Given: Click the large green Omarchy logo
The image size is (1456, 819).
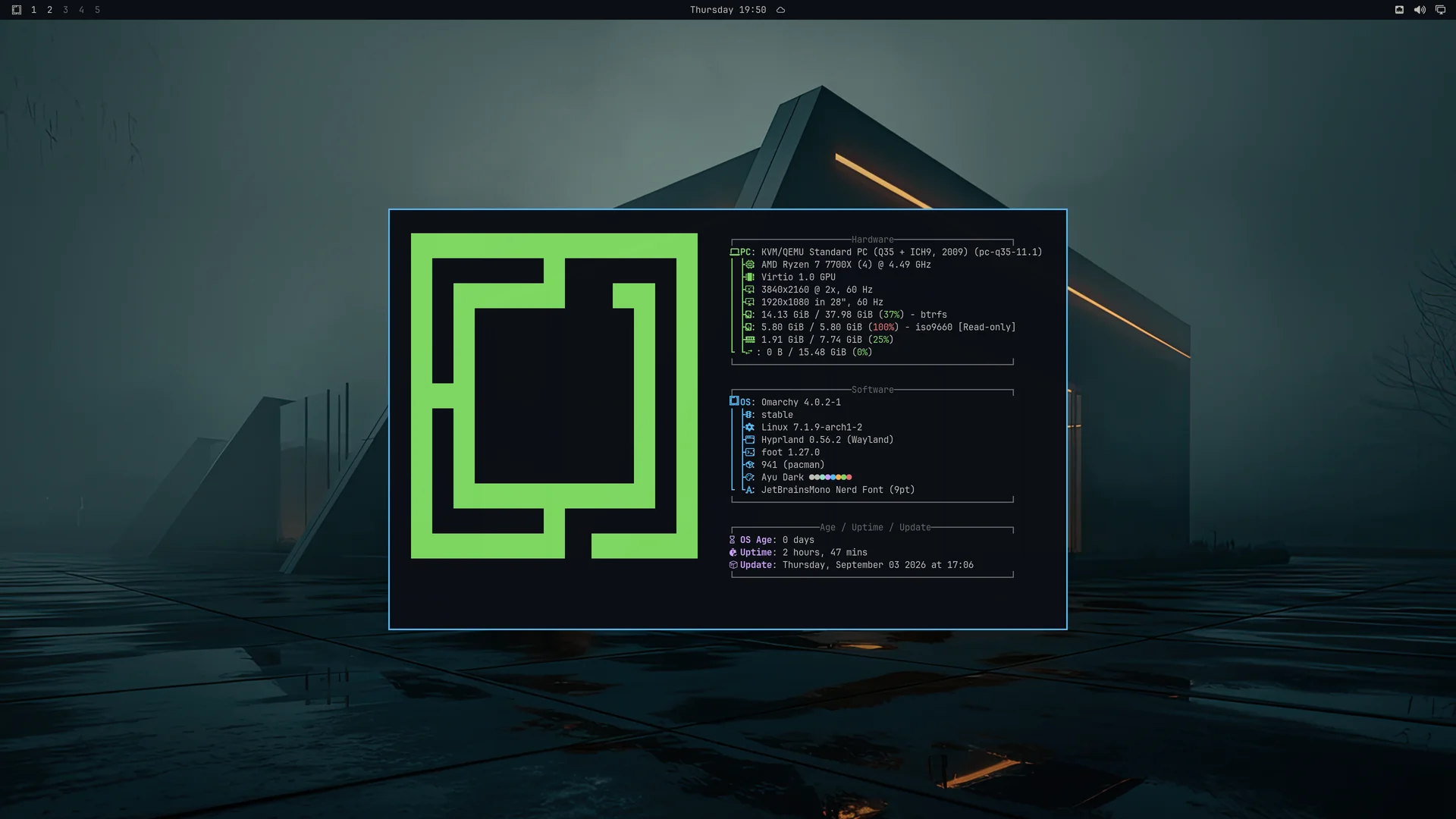Looking at the screenshot, I should (554, 396).
